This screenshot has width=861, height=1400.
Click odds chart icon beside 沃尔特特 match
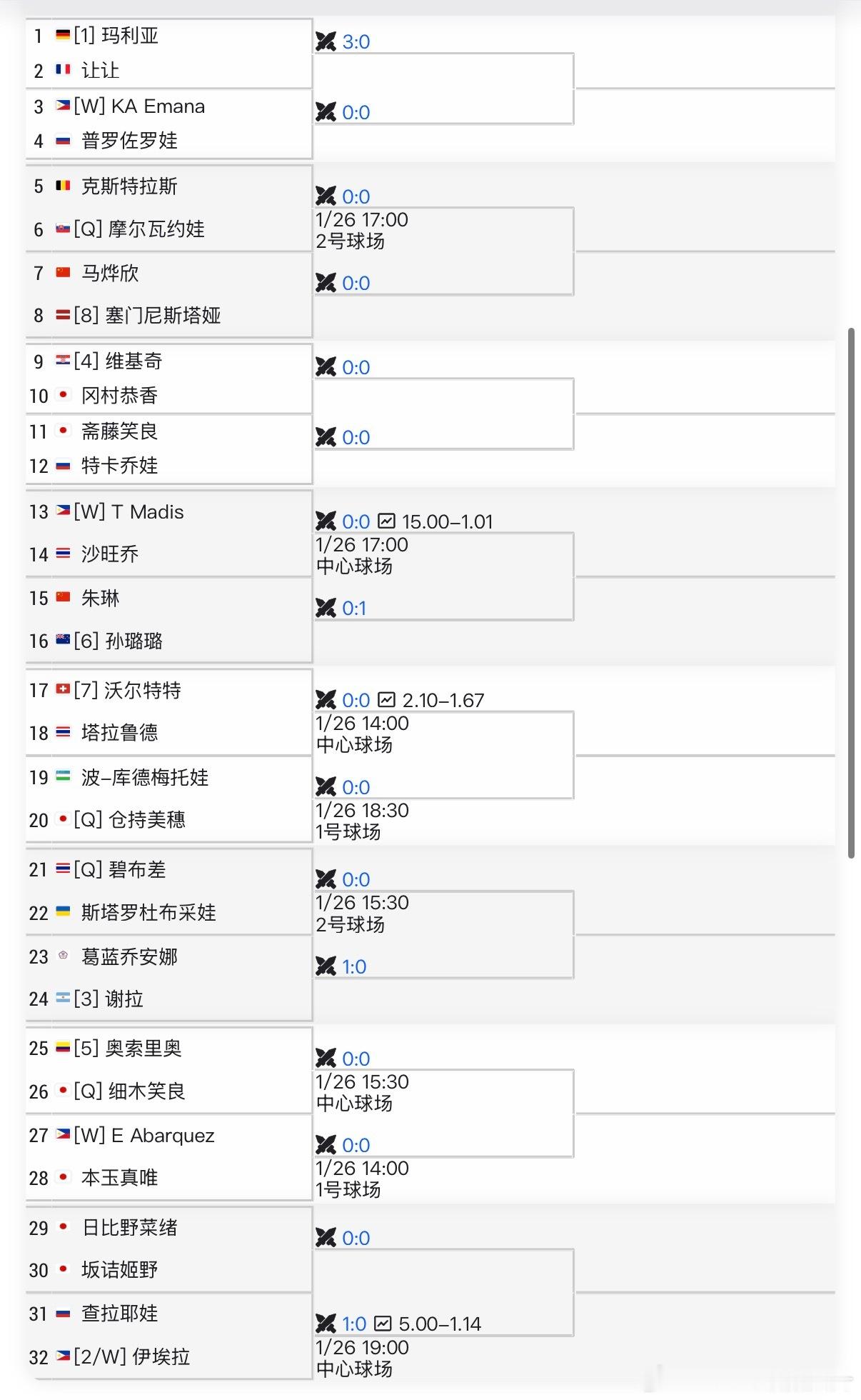pyautogui.click(x=388, y=700)
